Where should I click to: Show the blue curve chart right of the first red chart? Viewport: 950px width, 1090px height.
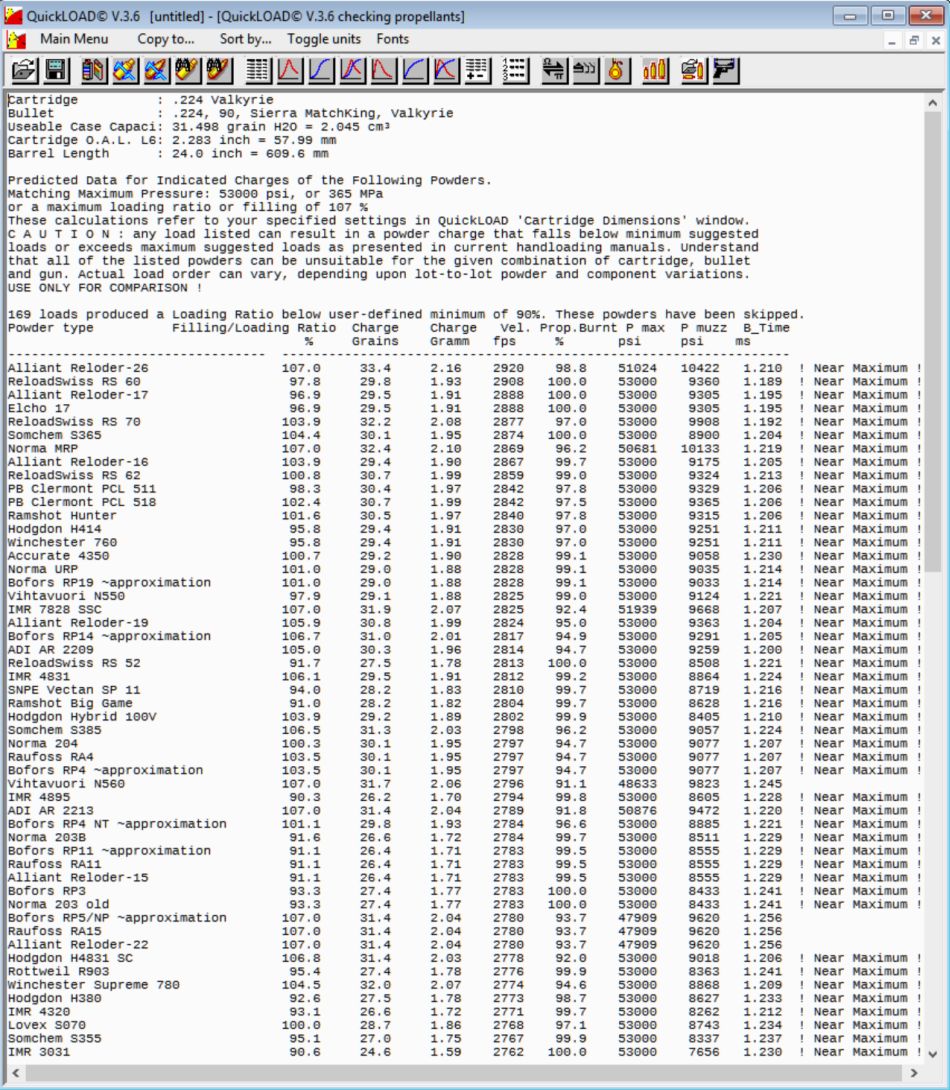[320, 70]
